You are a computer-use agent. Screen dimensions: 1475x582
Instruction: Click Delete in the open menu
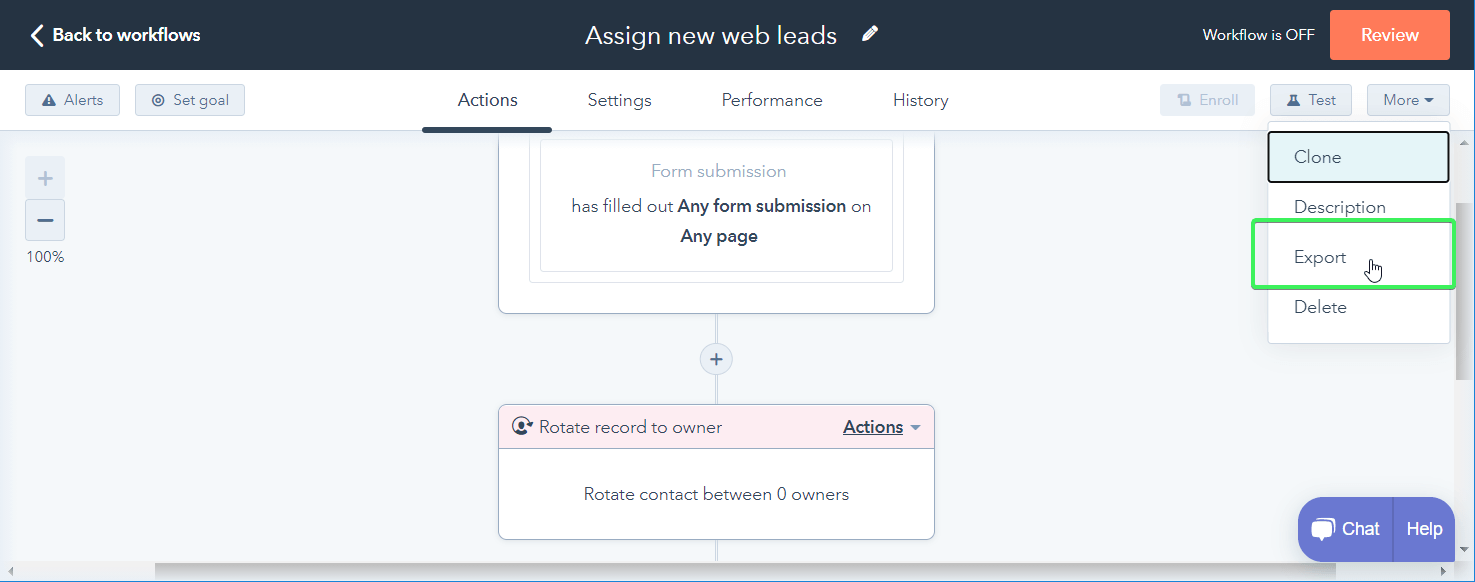[x=1320, y=306]
